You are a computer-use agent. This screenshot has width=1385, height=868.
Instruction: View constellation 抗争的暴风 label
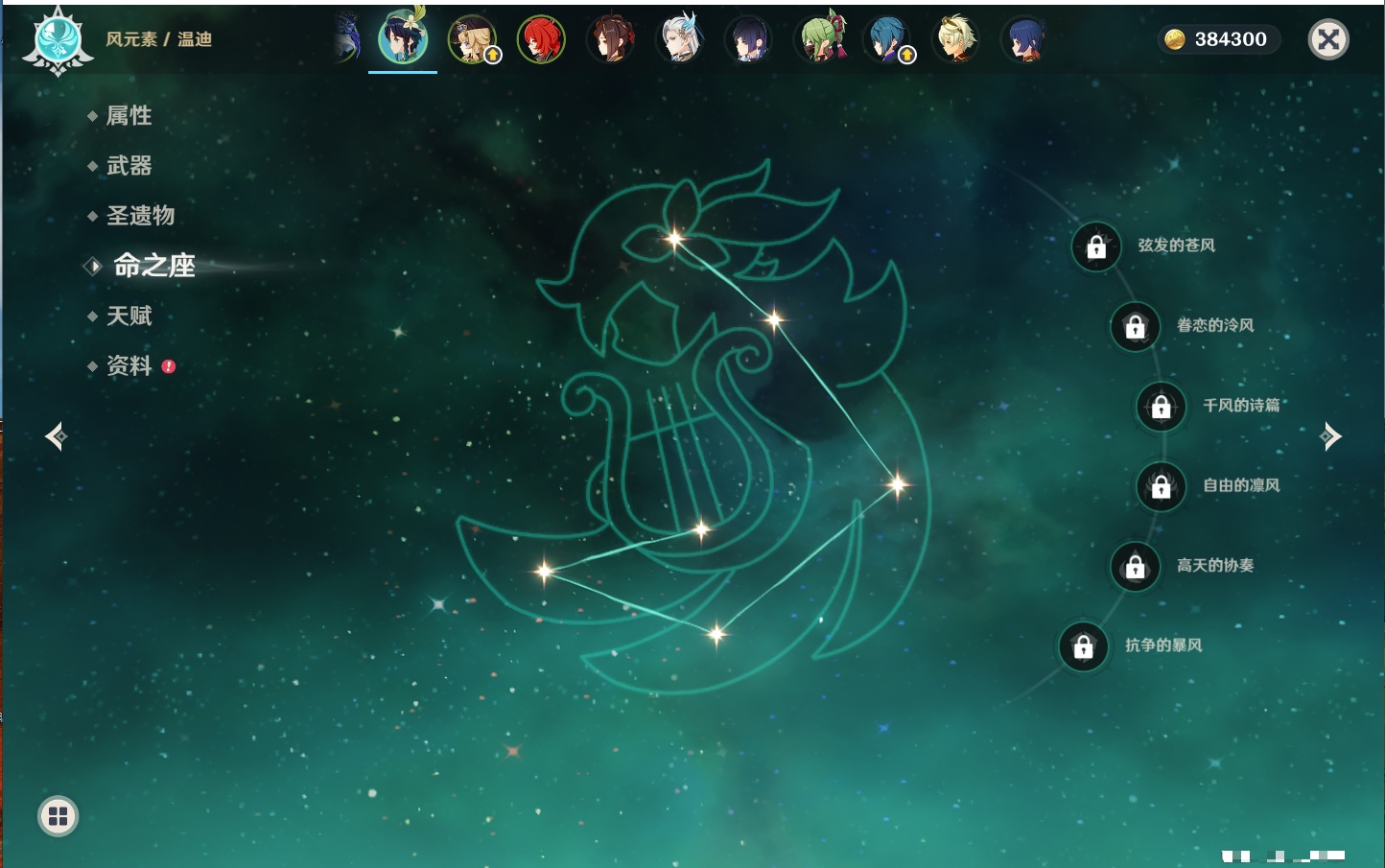(x=1163, y=645)
